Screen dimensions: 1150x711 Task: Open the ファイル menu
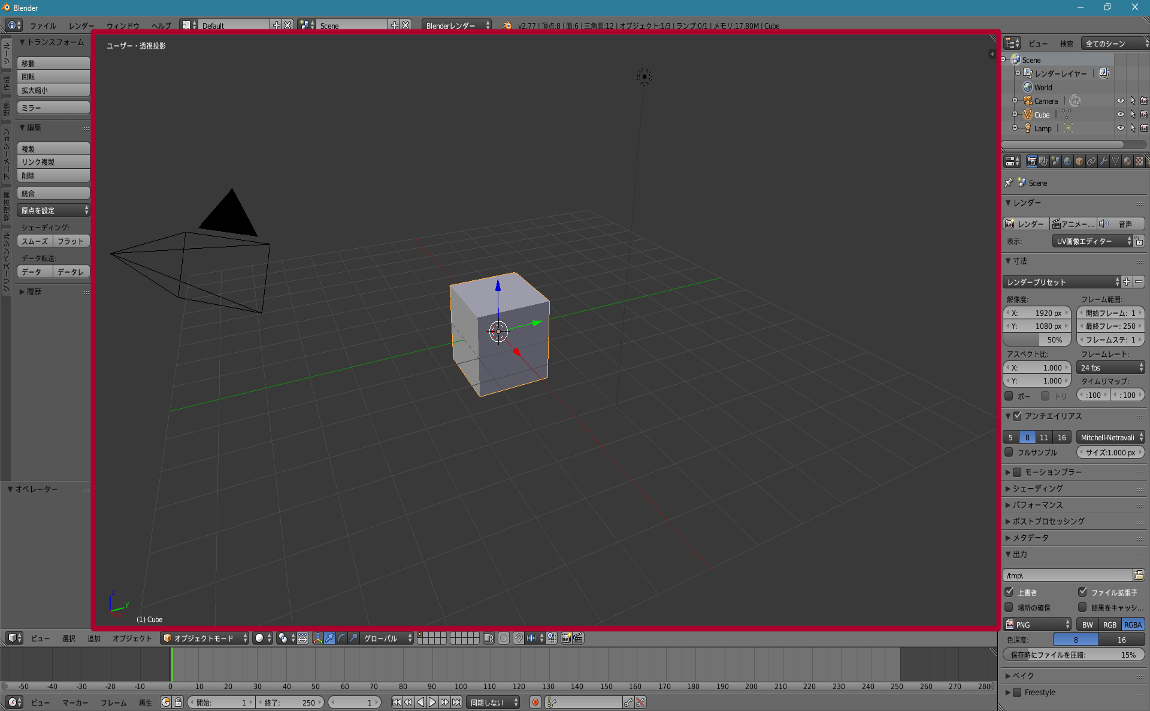[43, 24]
